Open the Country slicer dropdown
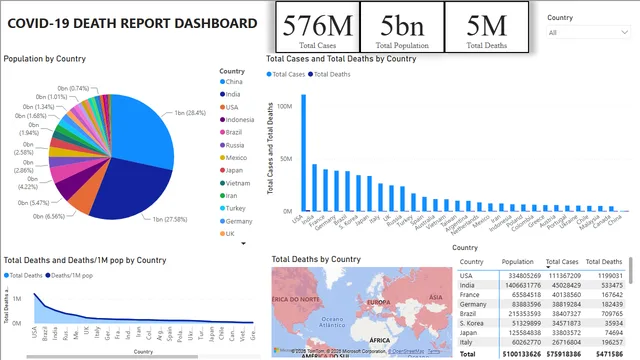This screenshot has width=640, height=360. (588, 32)
